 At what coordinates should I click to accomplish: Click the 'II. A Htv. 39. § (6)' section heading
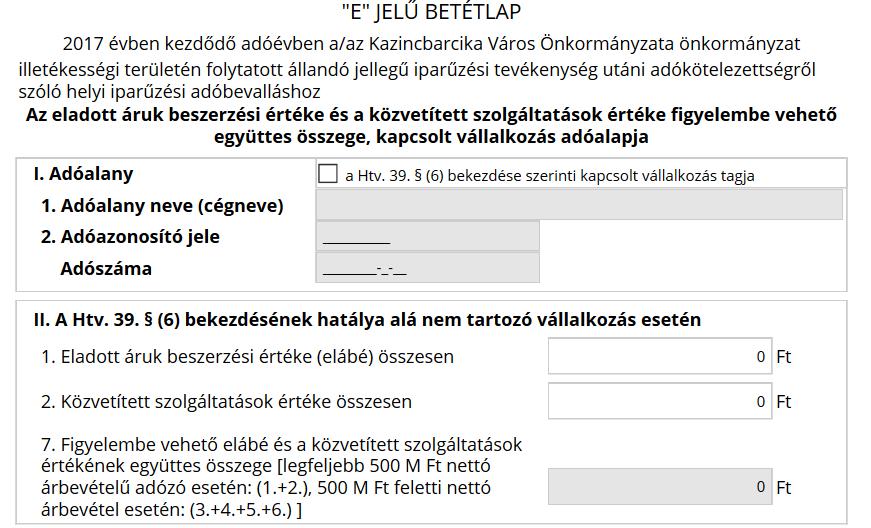tap(367, 320)
